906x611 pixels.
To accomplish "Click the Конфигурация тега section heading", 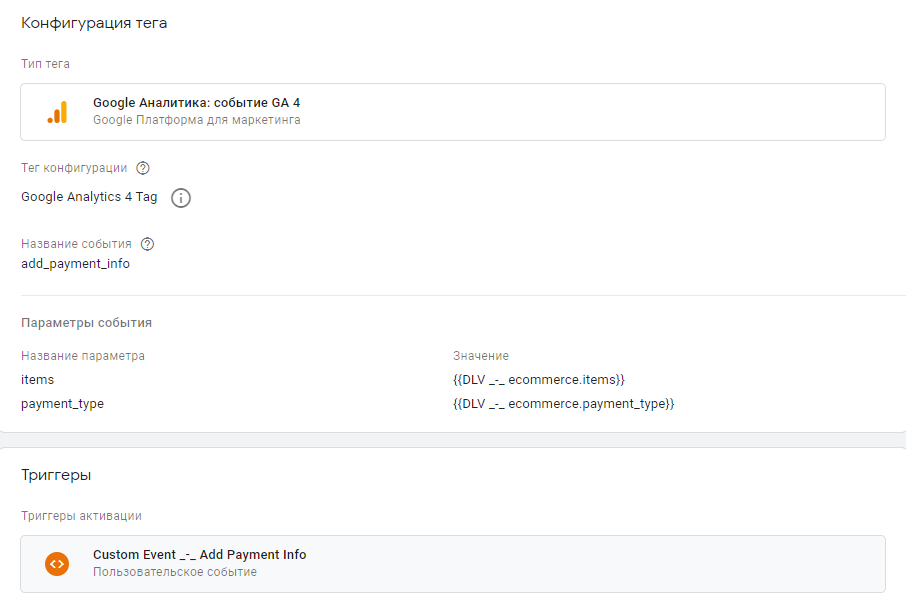I will pos(94,23).
